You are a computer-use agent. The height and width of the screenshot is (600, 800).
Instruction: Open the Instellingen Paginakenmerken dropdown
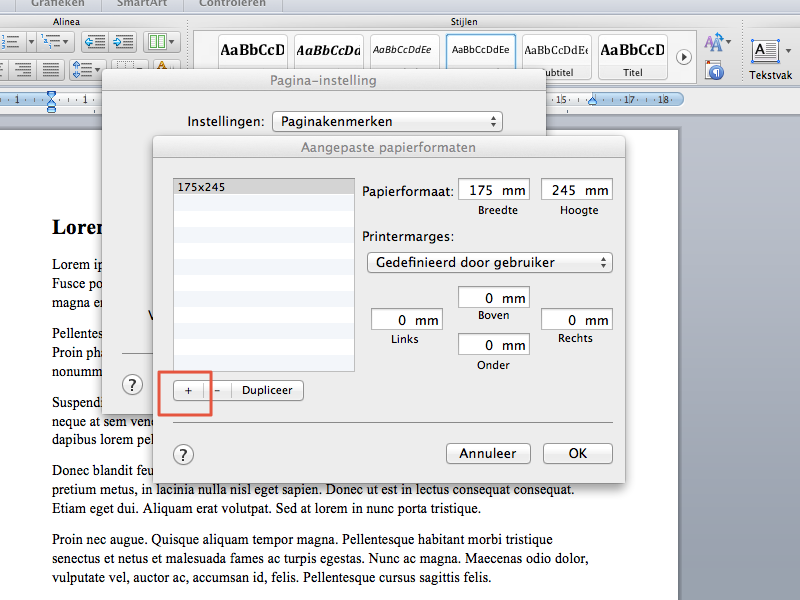(387, 121)
